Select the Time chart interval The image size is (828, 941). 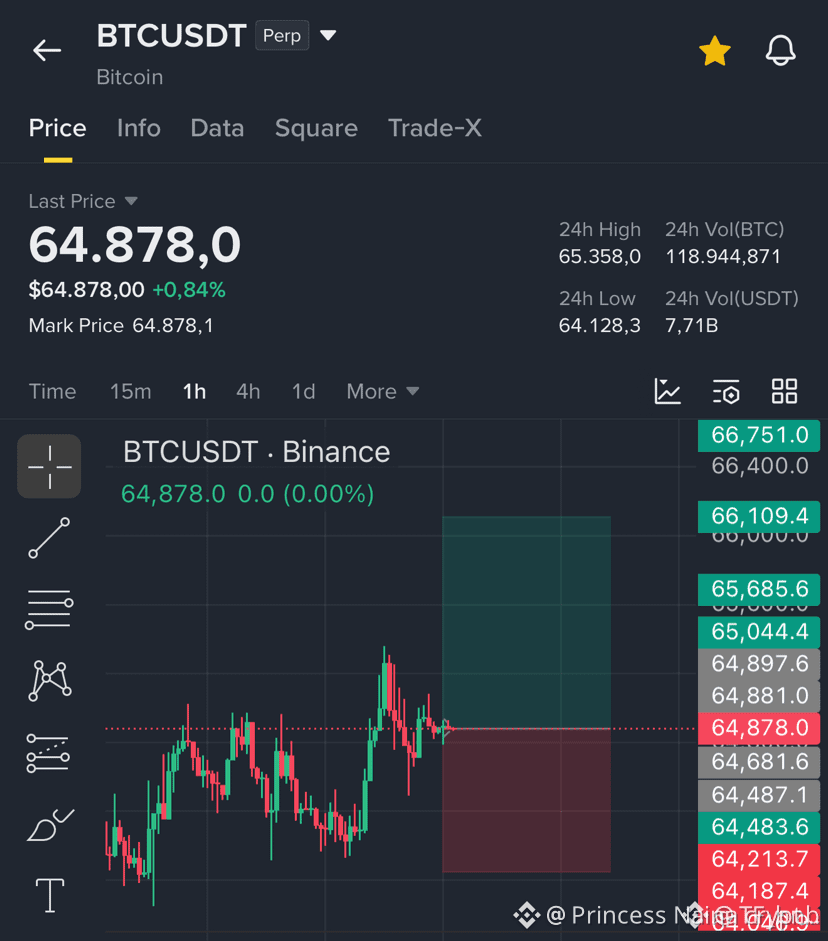[53, 392]
